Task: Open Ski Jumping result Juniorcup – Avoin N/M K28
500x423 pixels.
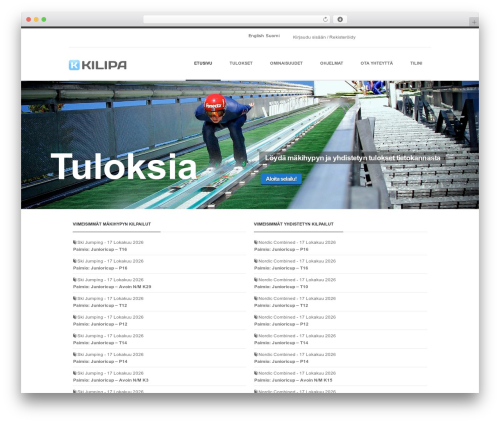Action: tap(112, 287)
